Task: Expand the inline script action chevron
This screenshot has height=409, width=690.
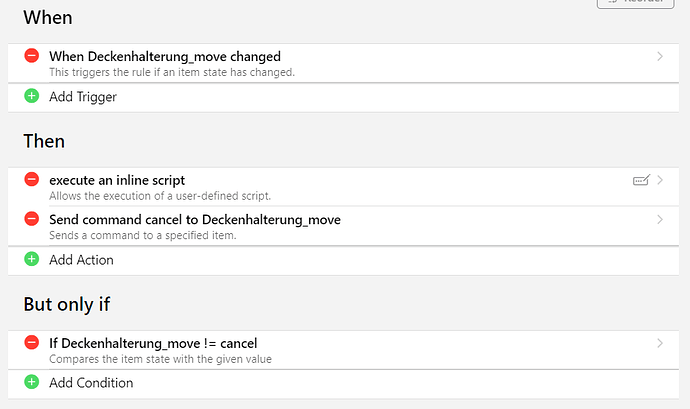Action: (660, 180)
